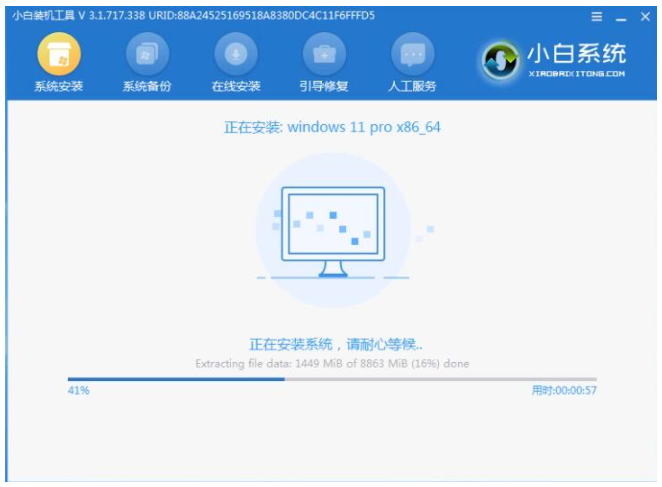This screenshot has height=487, width=662.
Task: Open the hamburger menu in title bar
Action: pyautogui.click(x=597, y=16)
